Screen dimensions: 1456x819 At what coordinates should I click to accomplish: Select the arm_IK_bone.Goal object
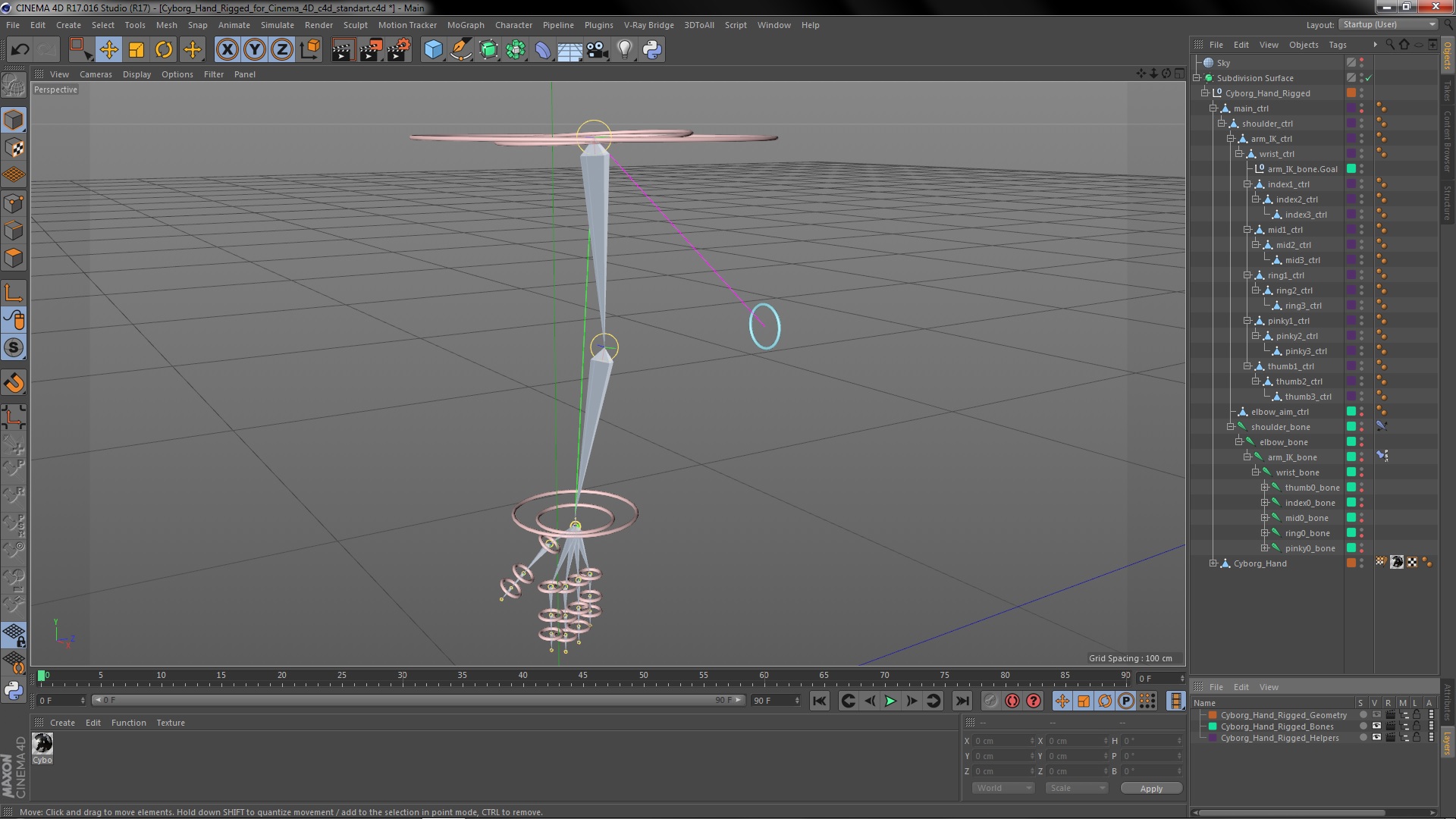1302,169
